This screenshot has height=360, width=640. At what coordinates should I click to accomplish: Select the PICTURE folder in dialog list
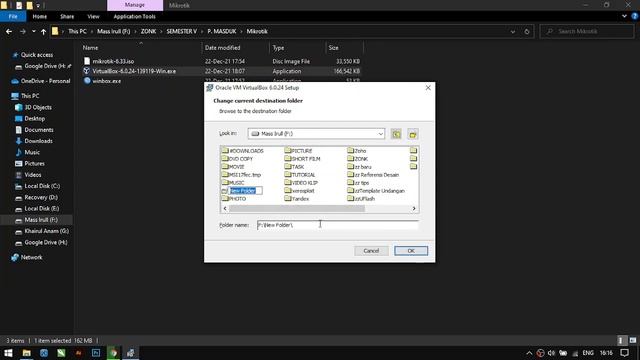(x=298, y=151)
